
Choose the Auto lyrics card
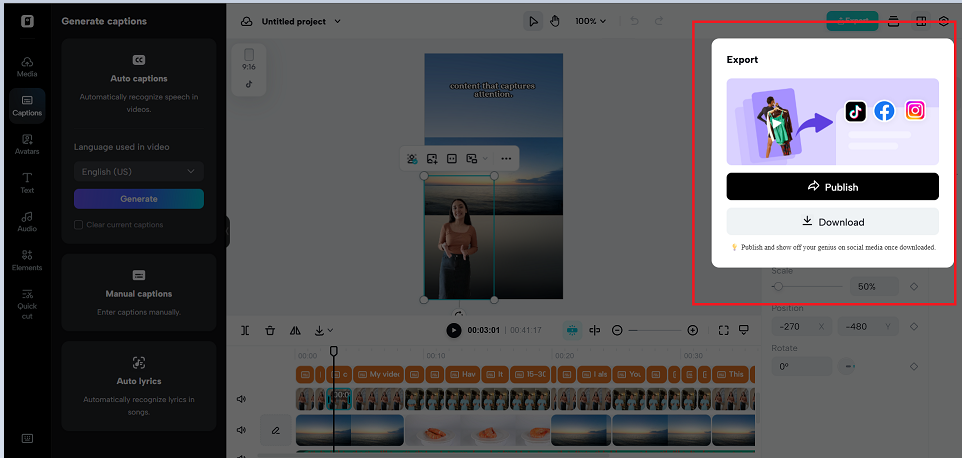pos(139,386)
